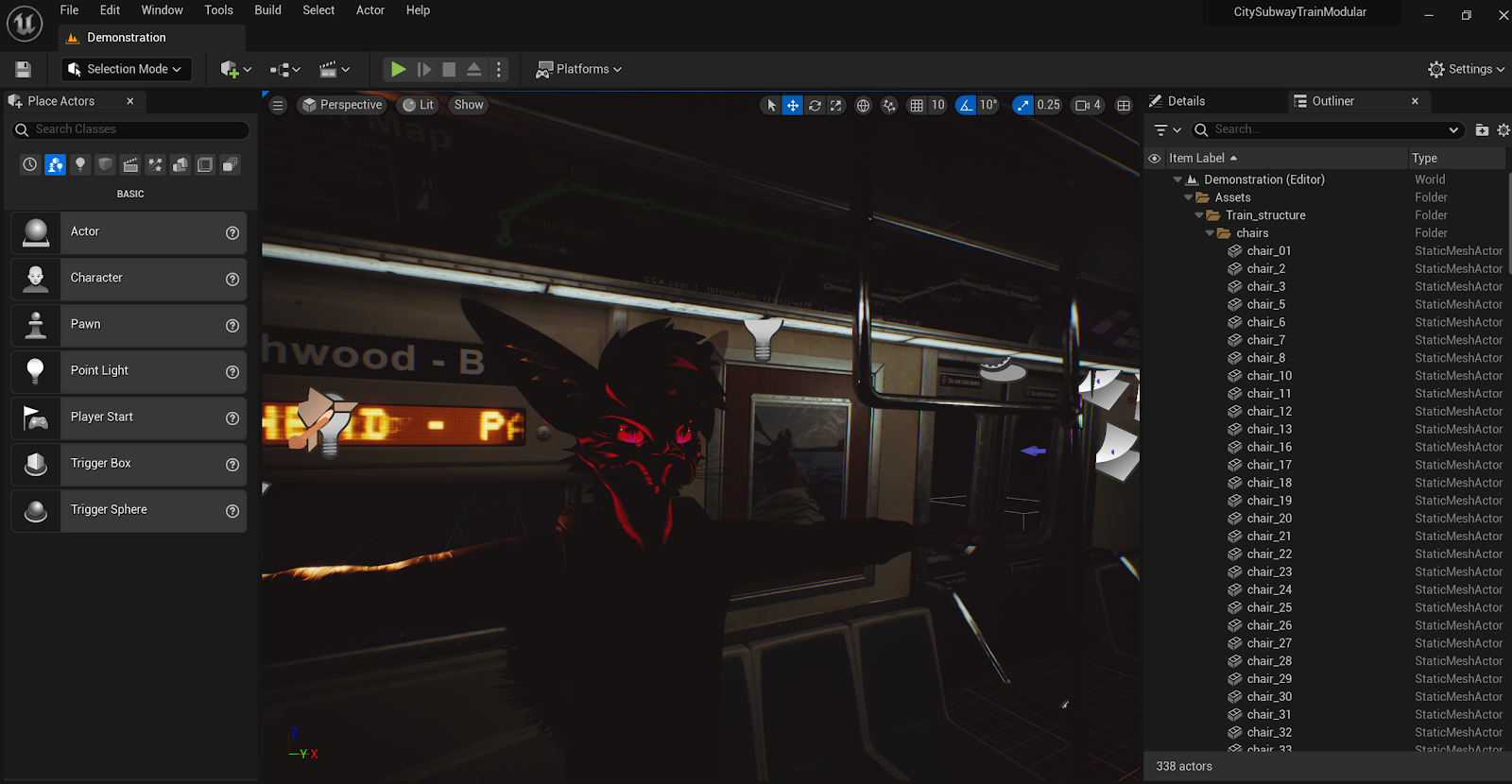Toggle rotation angle snapping
The width and height of the screenshot is (1512, 784).
click(x=966, y=106)
